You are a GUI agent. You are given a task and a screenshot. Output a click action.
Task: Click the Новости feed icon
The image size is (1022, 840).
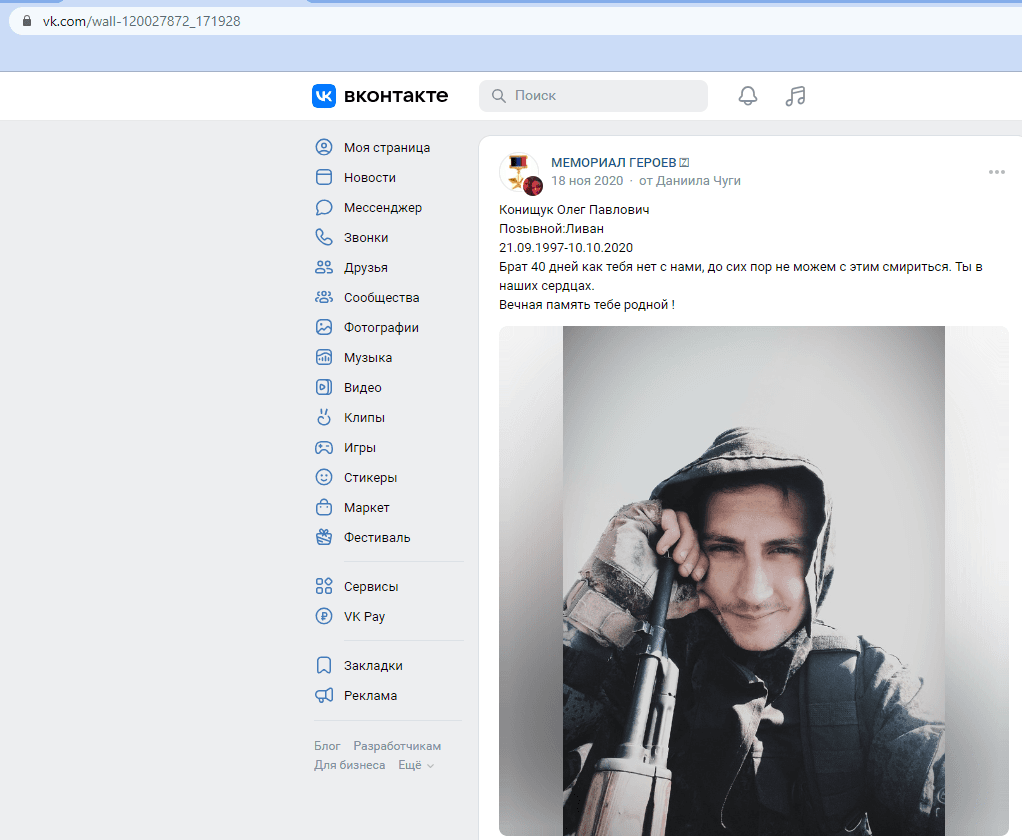324,177
